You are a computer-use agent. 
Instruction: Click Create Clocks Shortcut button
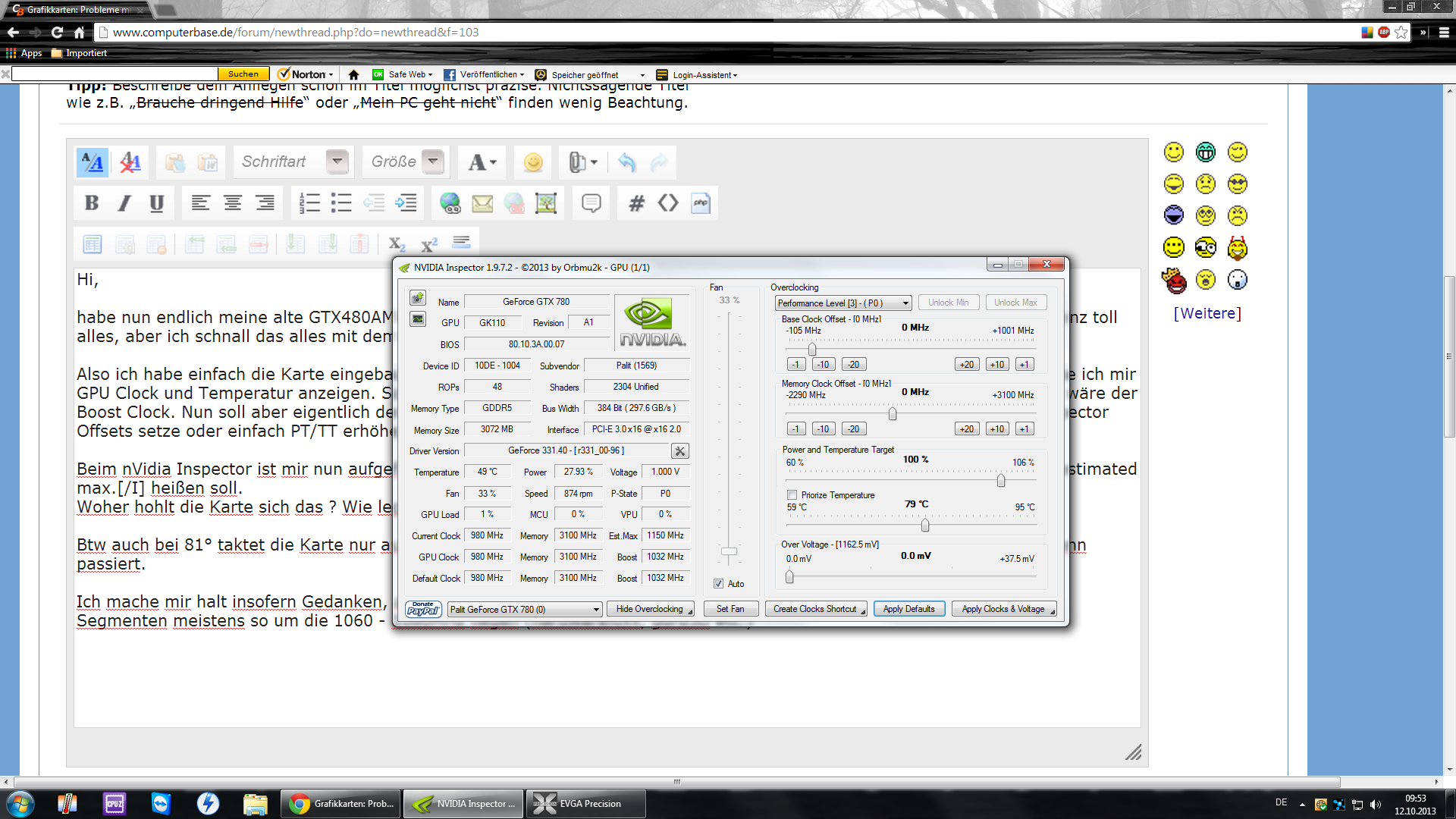816,609
